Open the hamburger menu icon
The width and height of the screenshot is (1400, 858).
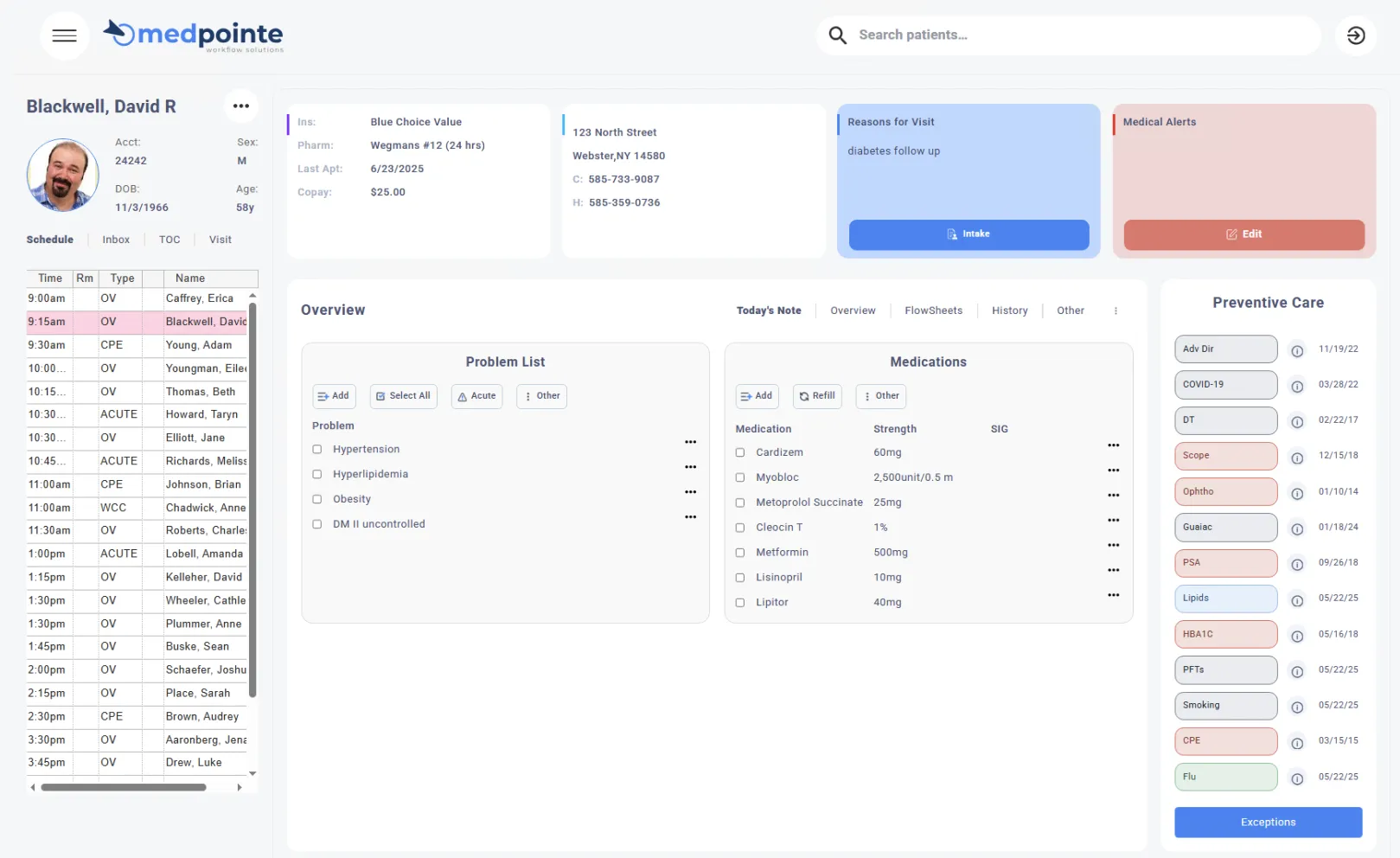coord(64,35)
